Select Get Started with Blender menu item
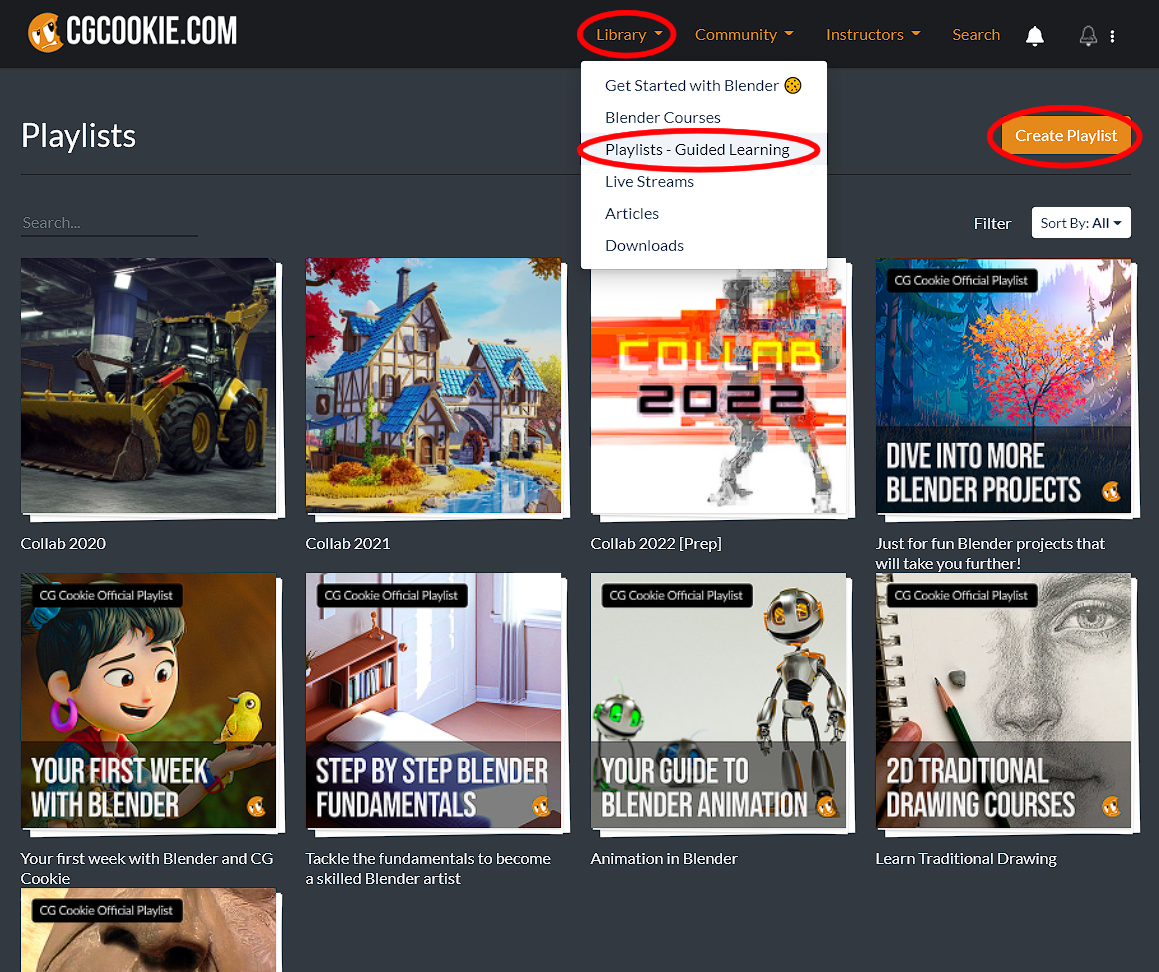1159x972 pixels. point(703,86)
